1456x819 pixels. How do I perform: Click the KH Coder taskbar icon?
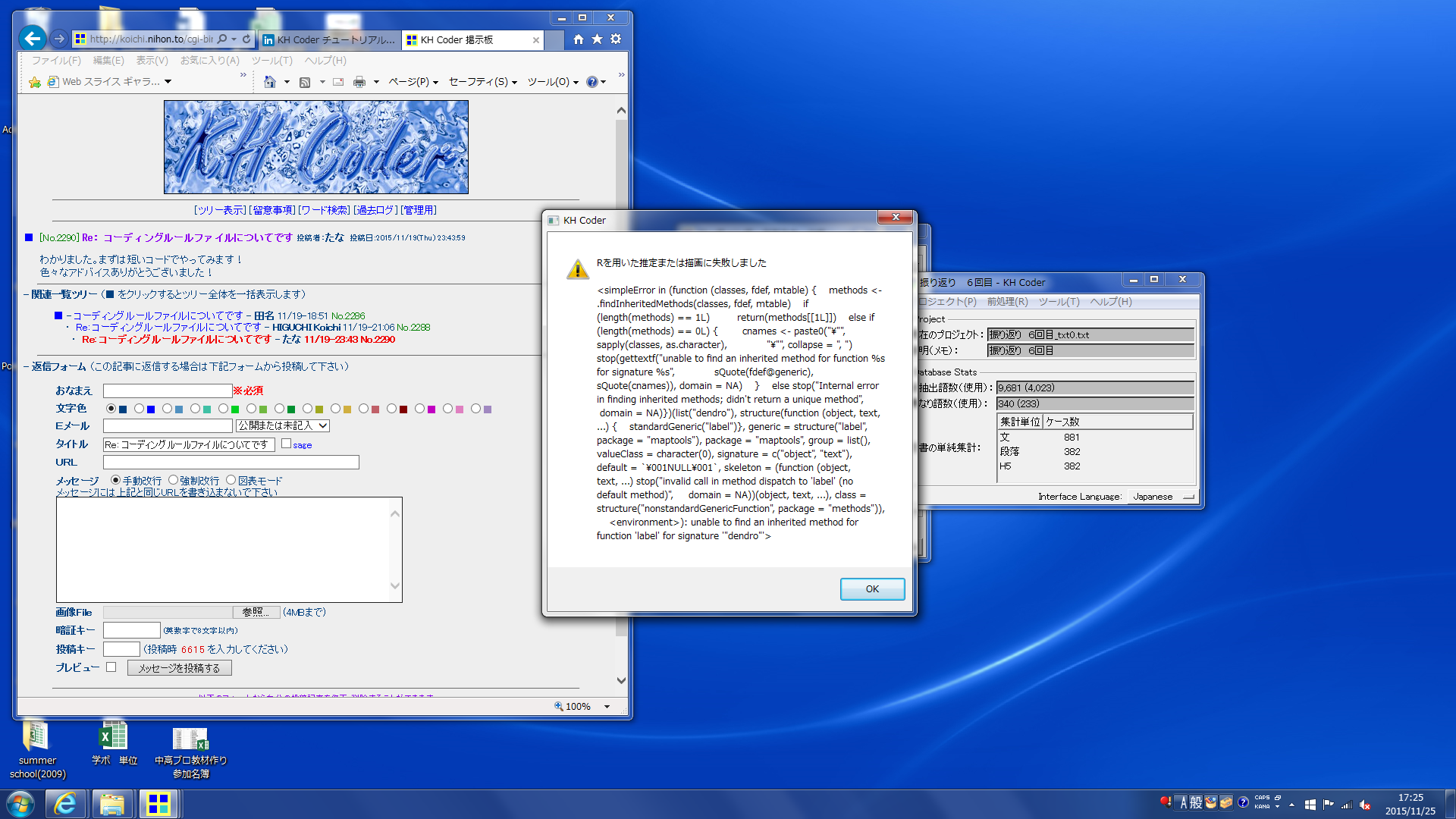(158, 804)
